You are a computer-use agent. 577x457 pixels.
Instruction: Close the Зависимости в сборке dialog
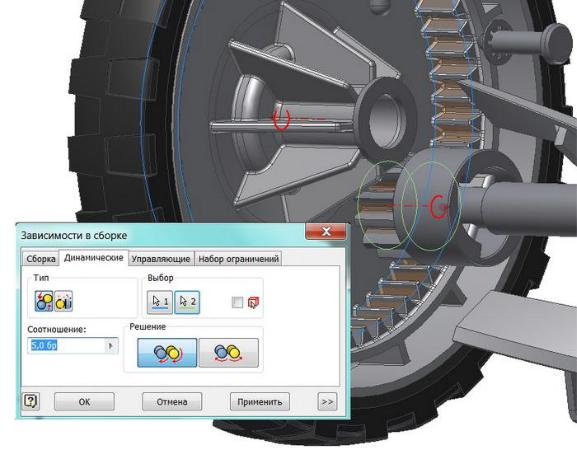(326, 231)
